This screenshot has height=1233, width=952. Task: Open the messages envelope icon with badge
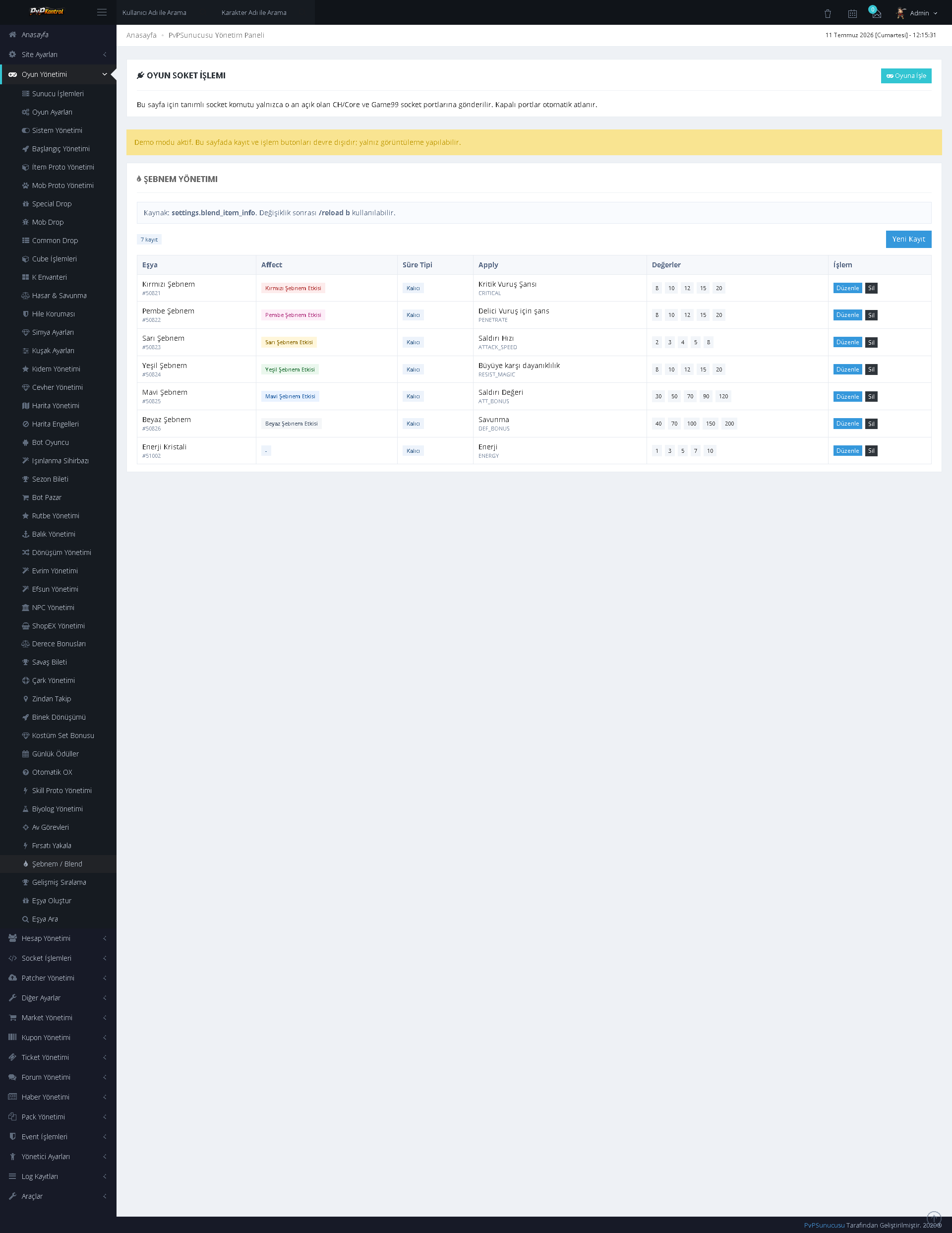876,12
